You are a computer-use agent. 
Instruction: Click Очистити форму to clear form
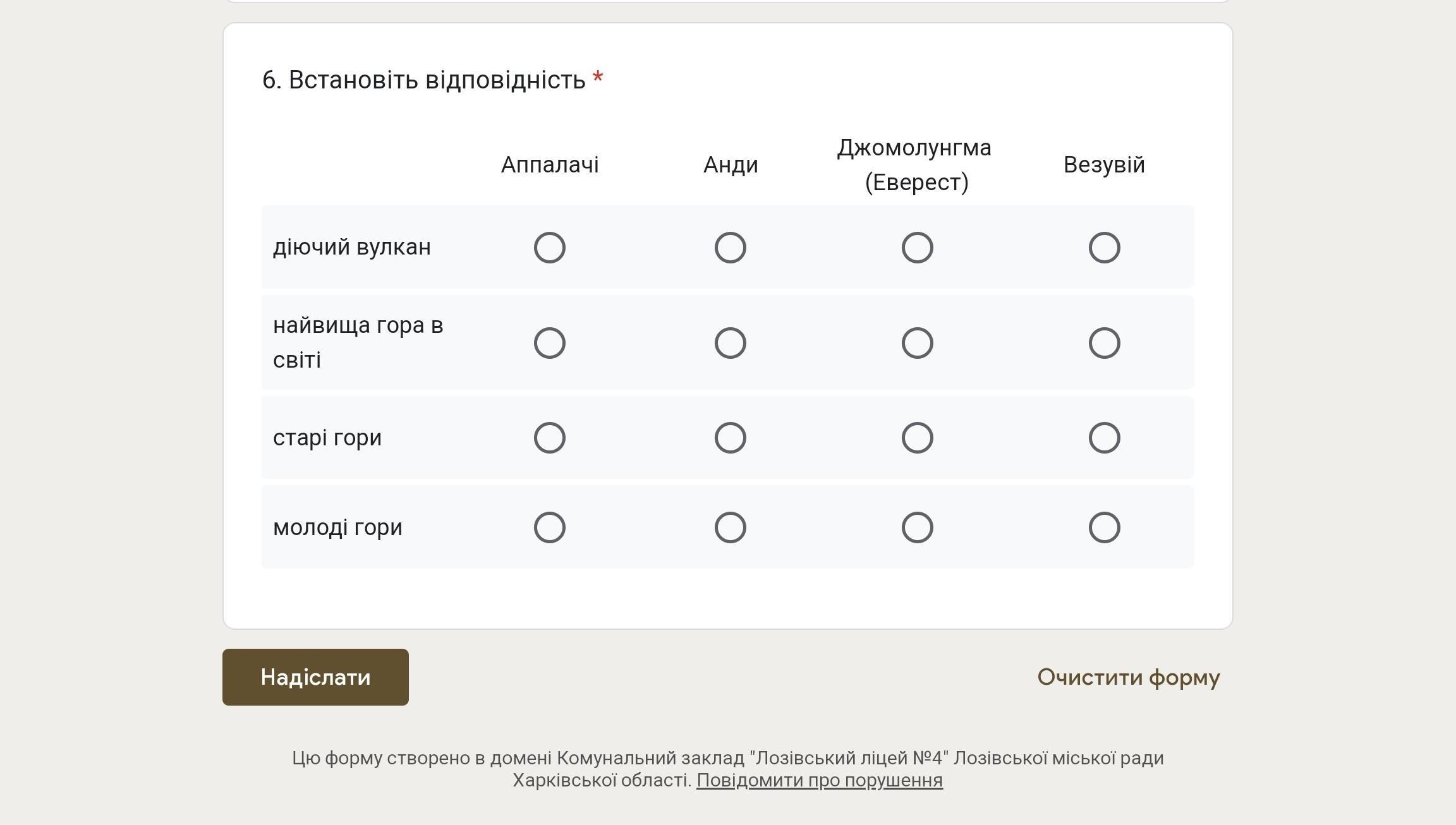1128,677
